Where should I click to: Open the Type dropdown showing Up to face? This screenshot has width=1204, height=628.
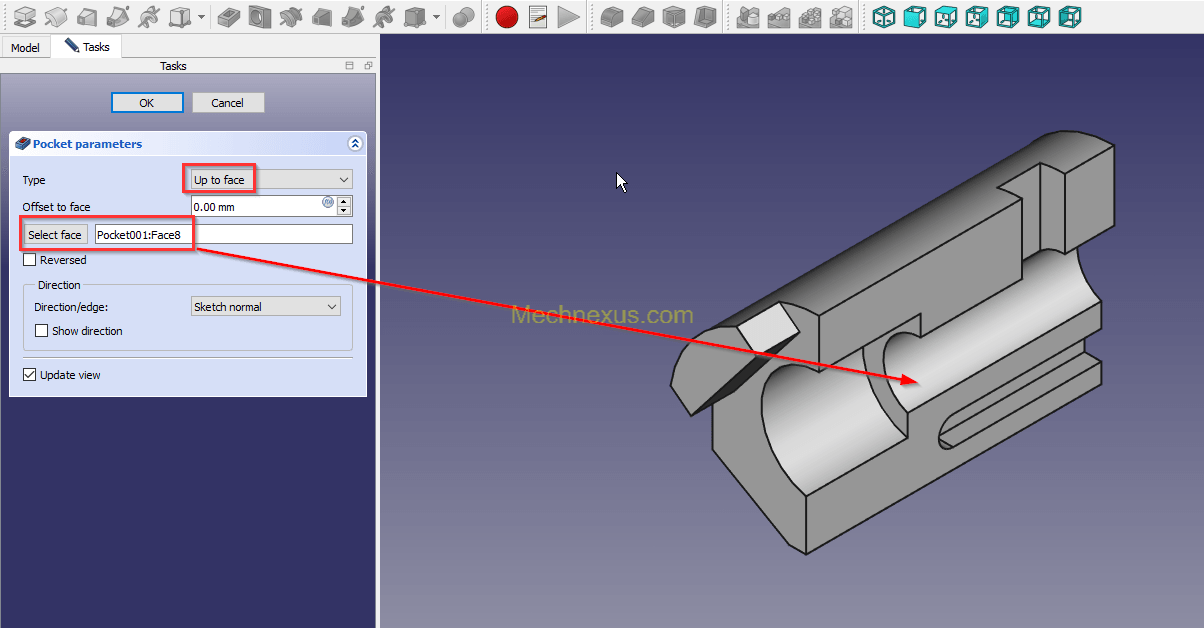271,180
